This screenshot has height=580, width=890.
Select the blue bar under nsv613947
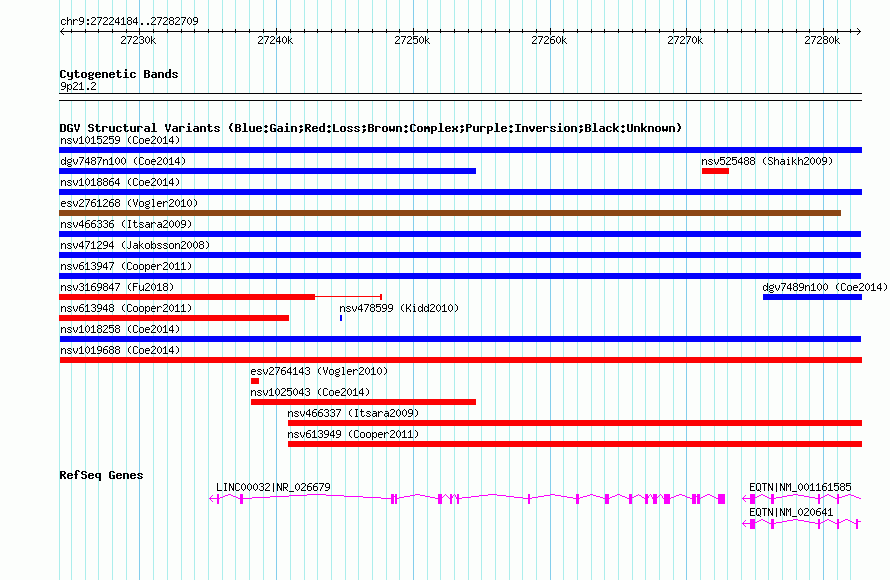point(460,276)
